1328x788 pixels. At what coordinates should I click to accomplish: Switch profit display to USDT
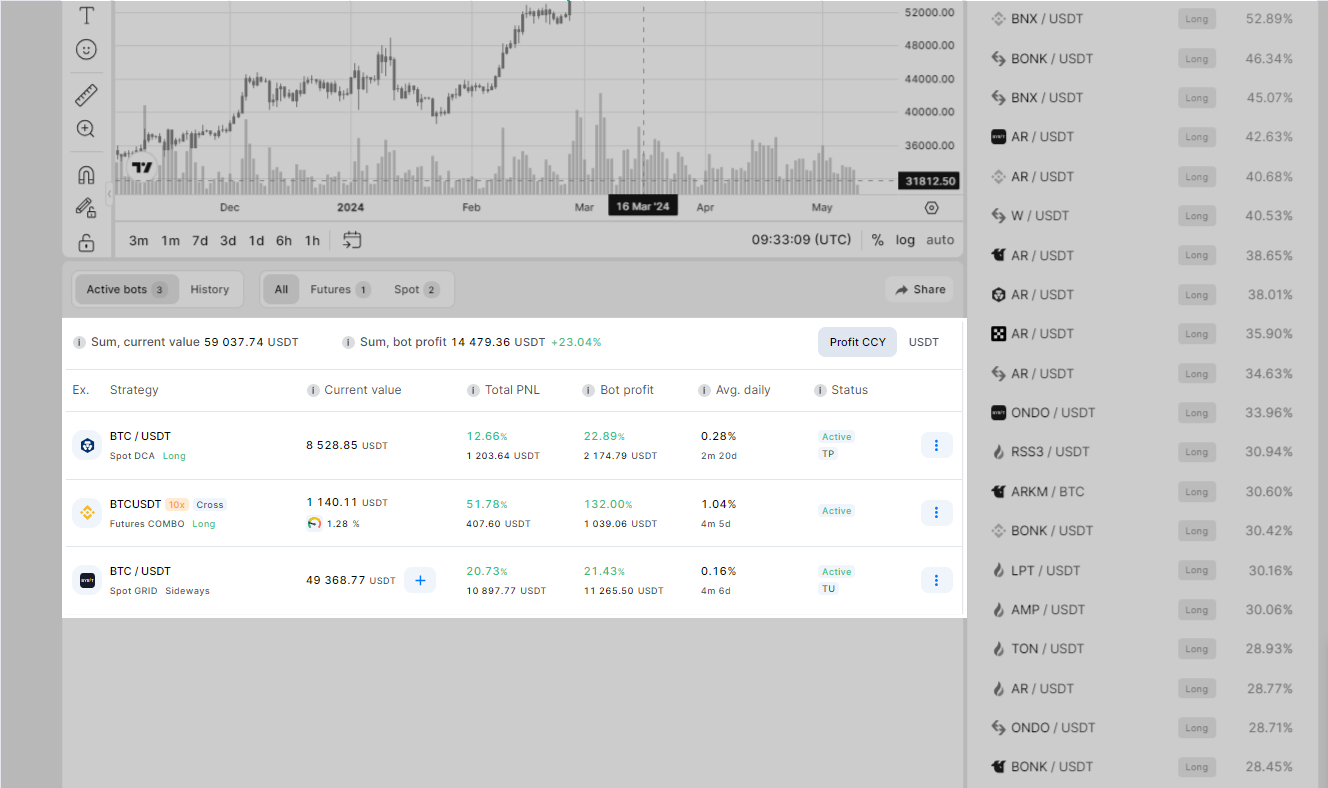923,342
